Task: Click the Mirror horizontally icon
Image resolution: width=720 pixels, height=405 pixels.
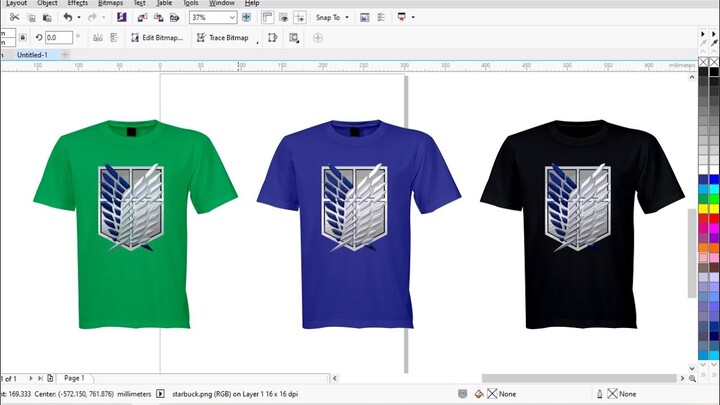Action: (x=98, y=38)
